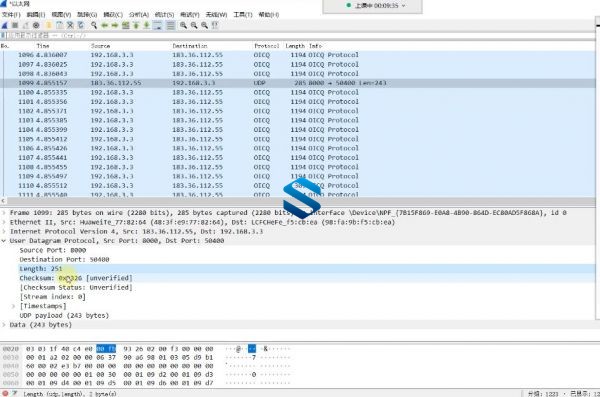Select the UDP payload (243 bytes) line
The width and height of the screenshot is (600, 397).
tap(64, 315)
